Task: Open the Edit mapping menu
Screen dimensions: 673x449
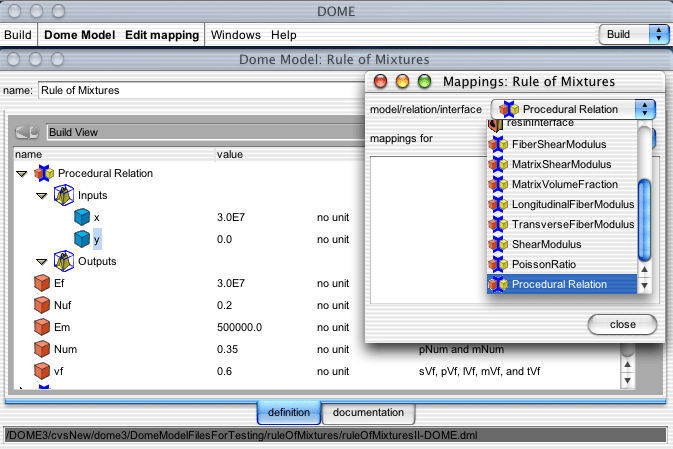Action: [x=162, y=35]
